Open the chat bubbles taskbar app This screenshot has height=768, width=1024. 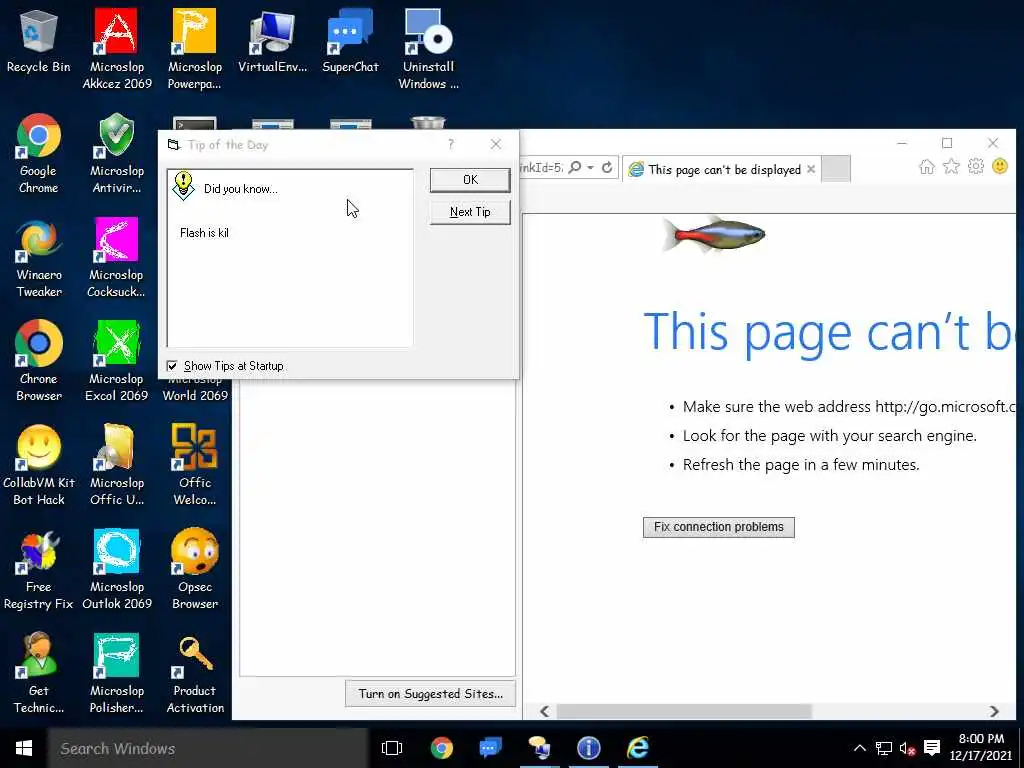tap(490, 748)
